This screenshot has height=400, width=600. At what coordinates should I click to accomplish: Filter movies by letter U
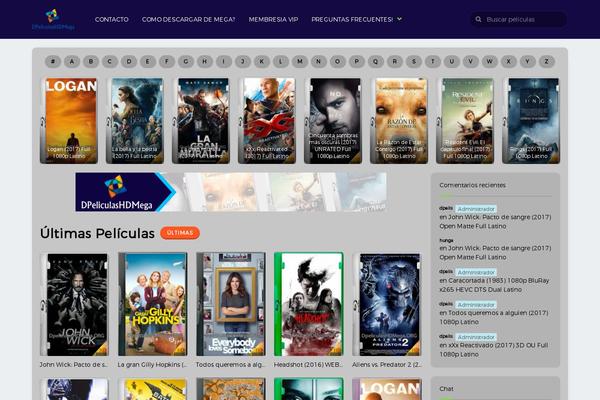coord(452,61)
